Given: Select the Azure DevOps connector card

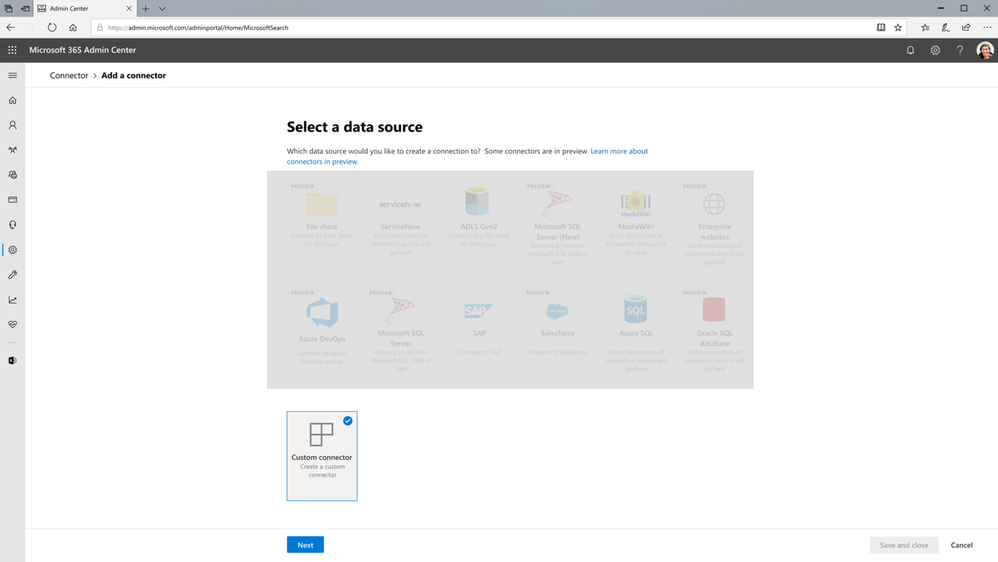Looking at the screenshot, I should (x=322, y=329).
